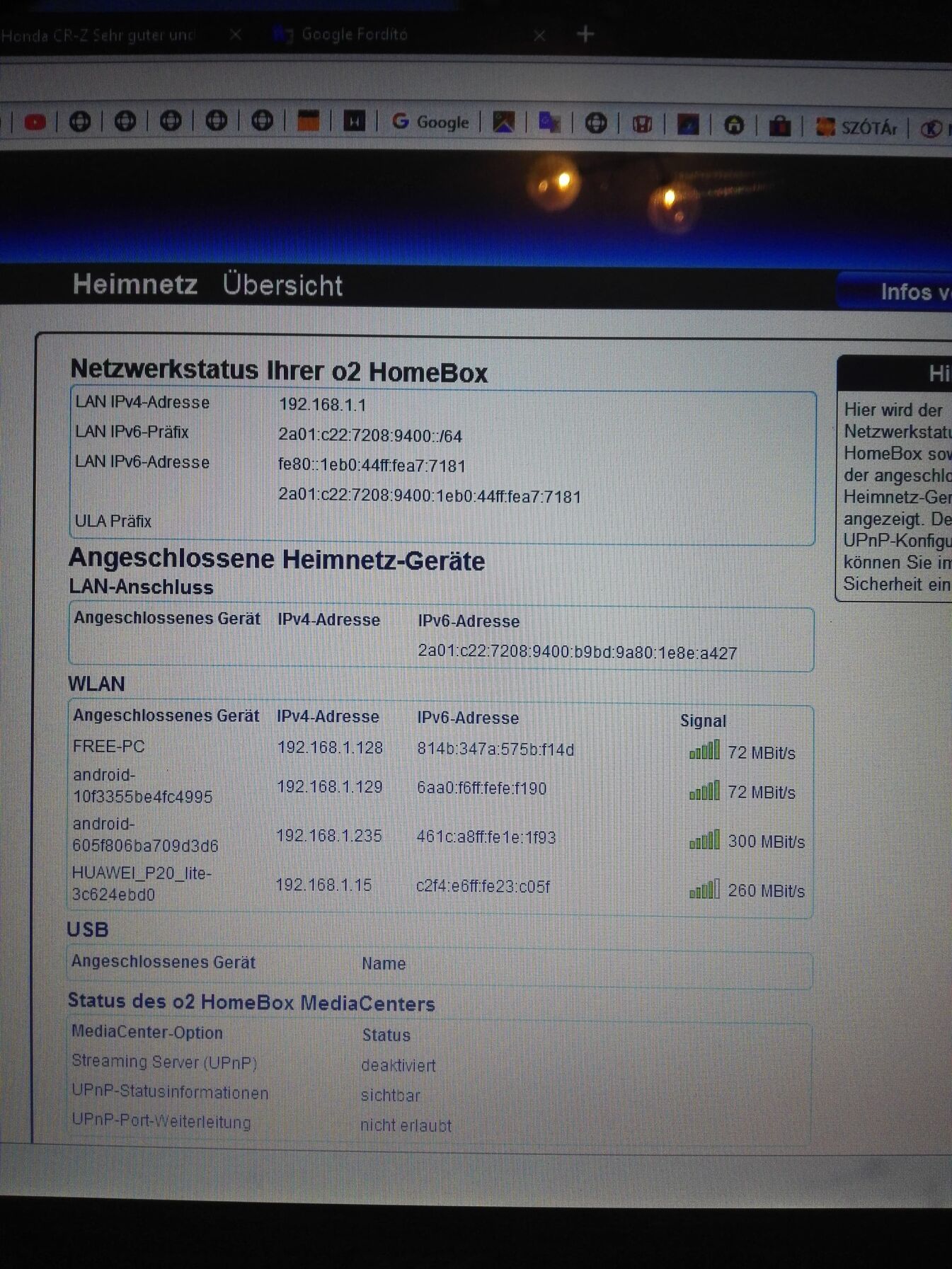
Task: Click the MediaCenter-Option column header
Action: click(147, 1032)
